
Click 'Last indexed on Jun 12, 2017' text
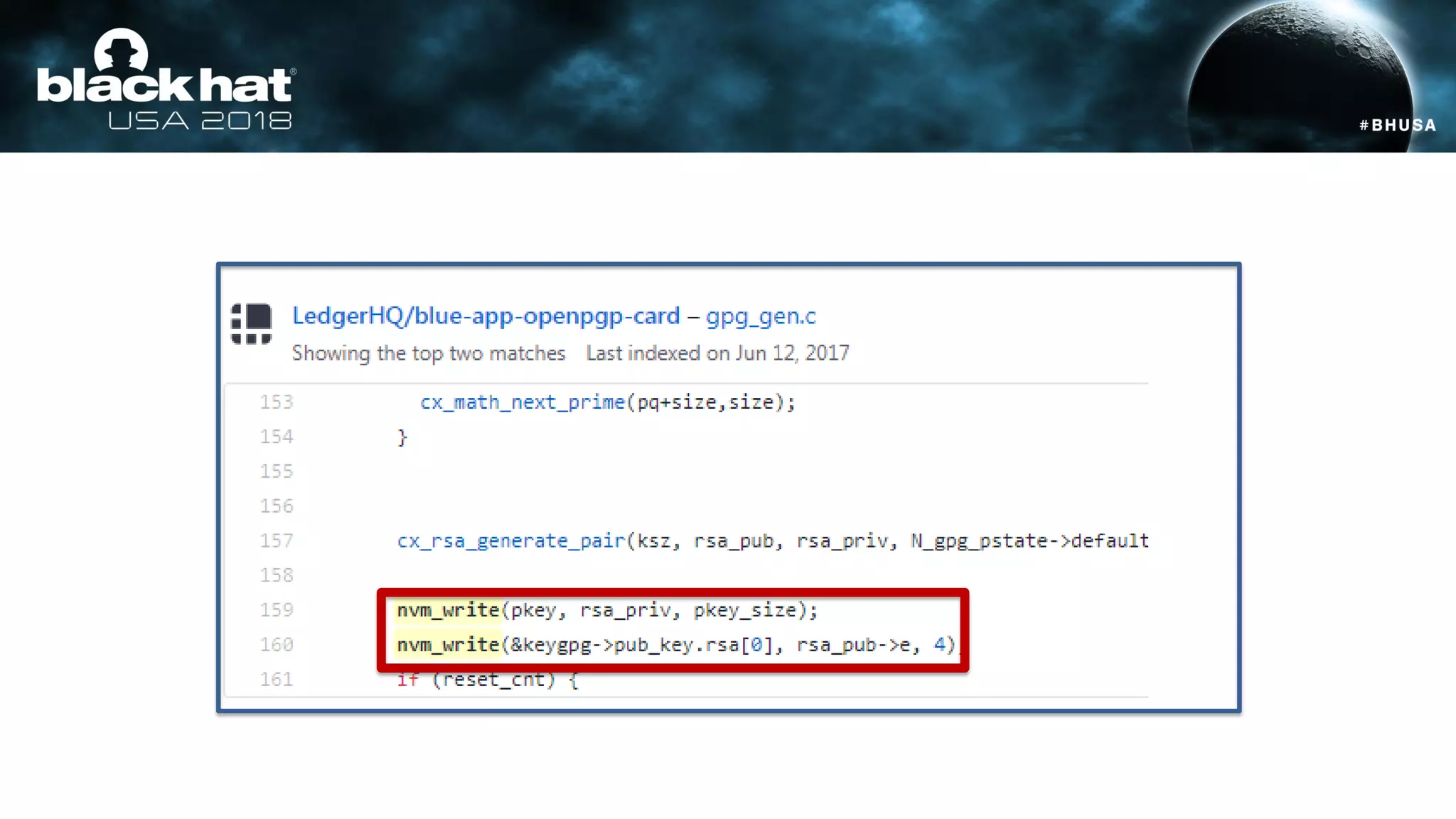717,353
